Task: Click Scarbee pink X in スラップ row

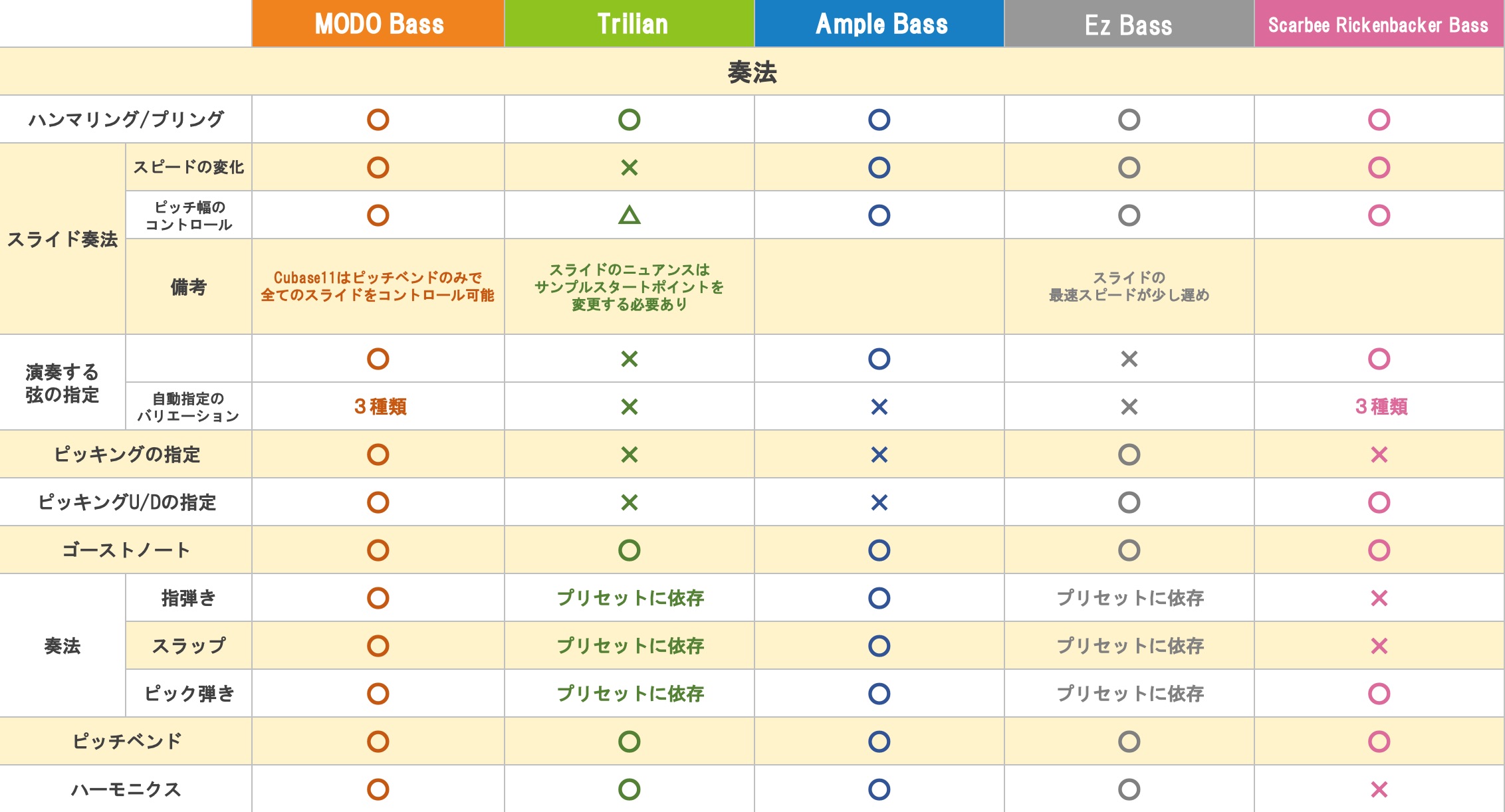Action: (1379, 646)
